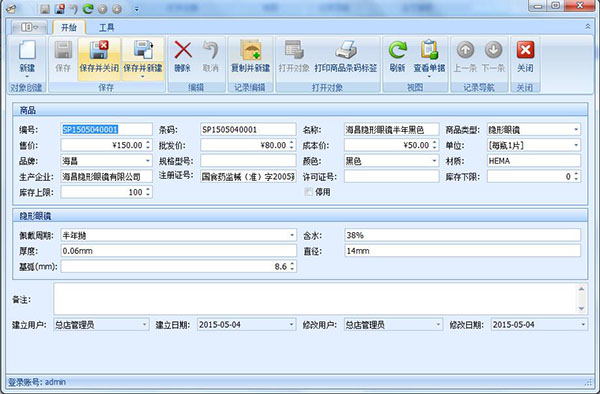Click the application logo icon in title bar

pos(11,8)
